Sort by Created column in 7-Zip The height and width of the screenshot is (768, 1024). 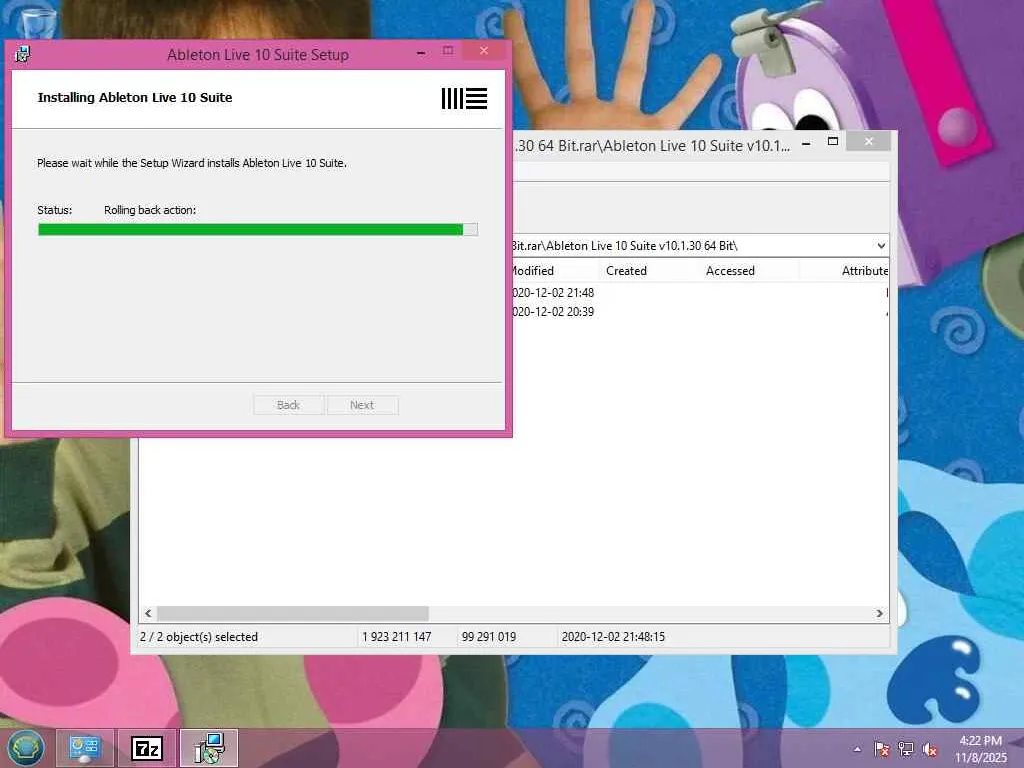pyautogui.click(x=648, y=270)
